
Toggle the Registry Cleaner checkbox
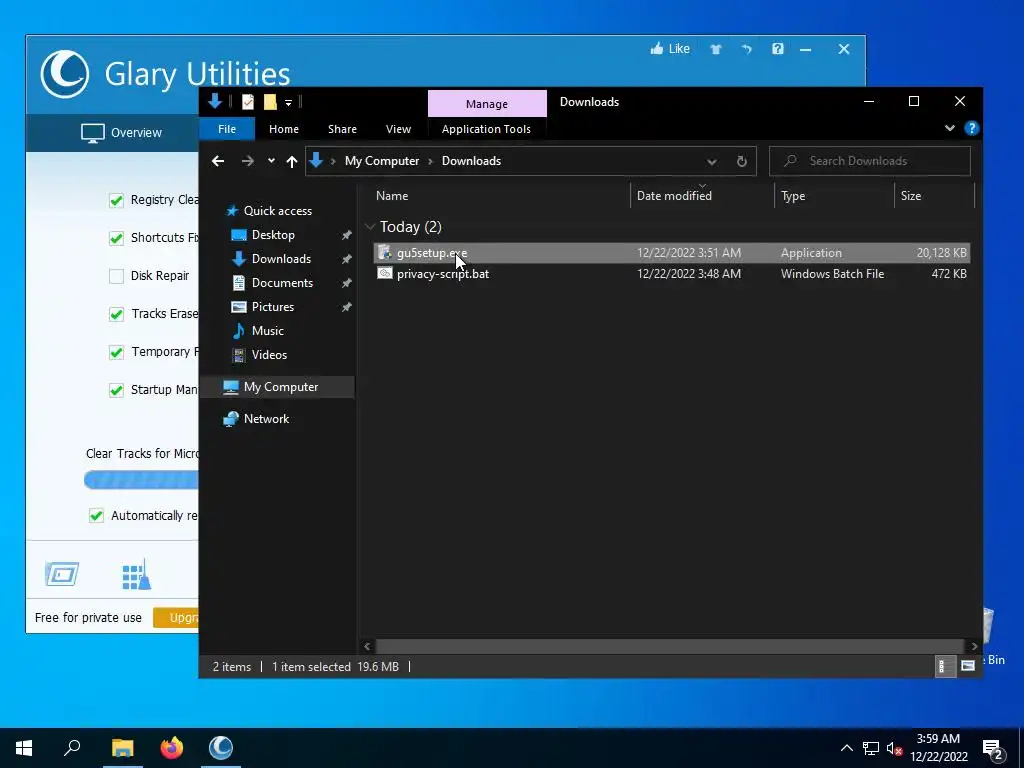pyautogui.click(x=116, y=200)
